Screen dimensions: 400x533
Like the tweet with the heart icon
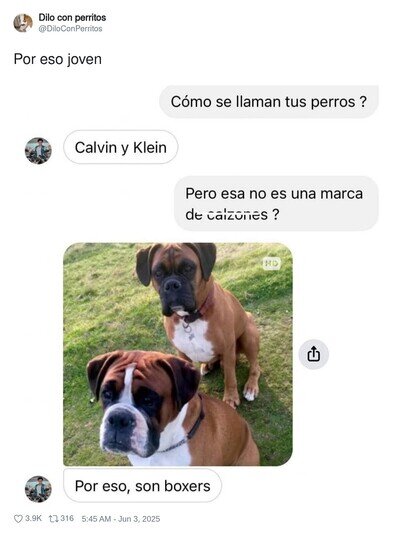(x=18, y=519)
